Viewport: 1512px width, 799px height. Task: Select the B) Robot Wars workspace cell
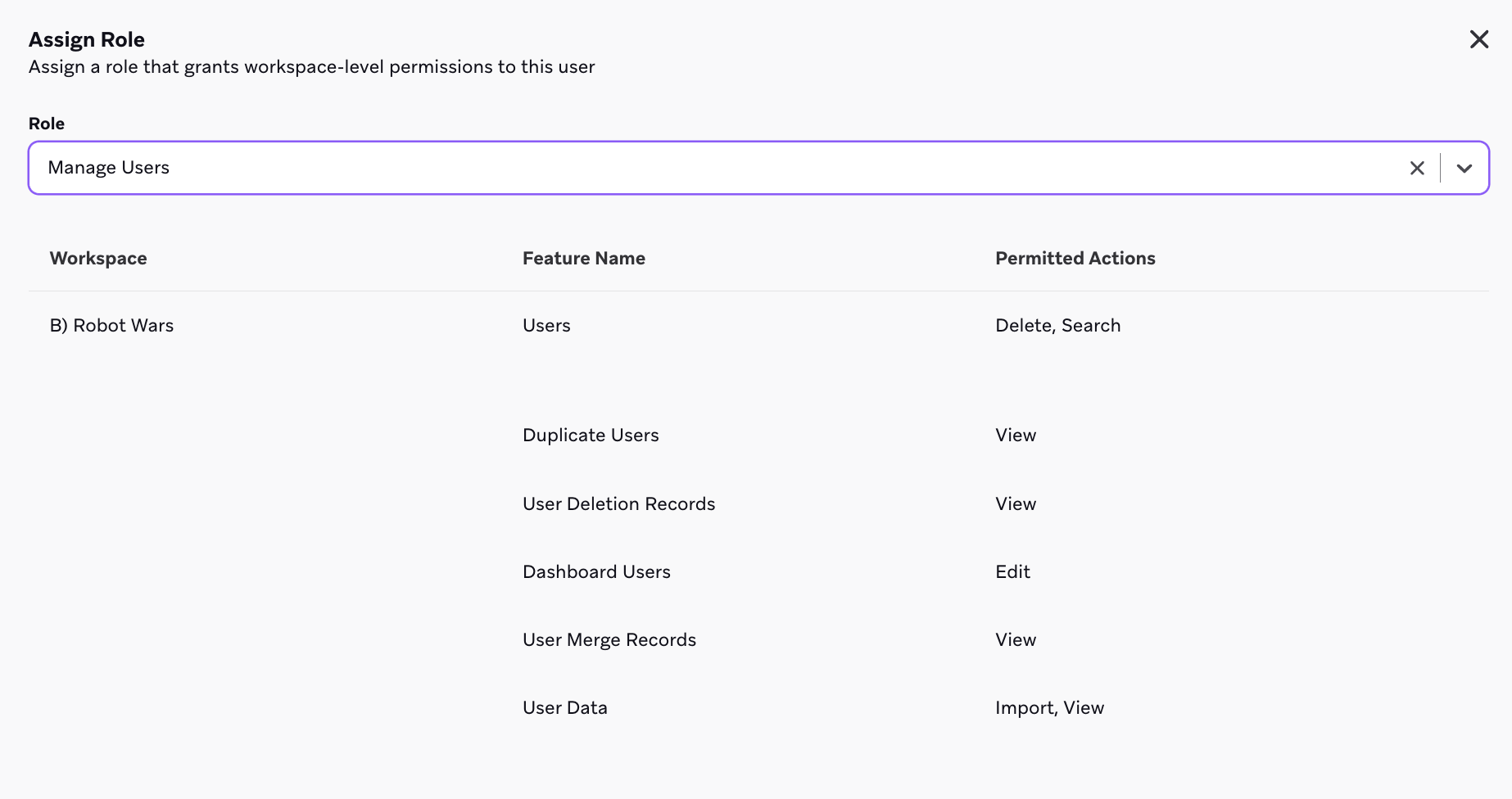[111, 326]
